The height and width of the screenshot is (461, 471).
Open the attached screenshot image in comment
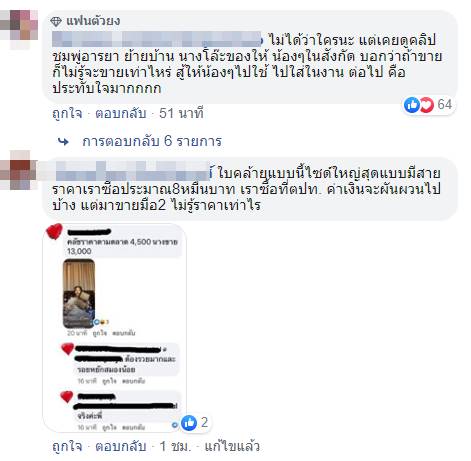point(114,327)
